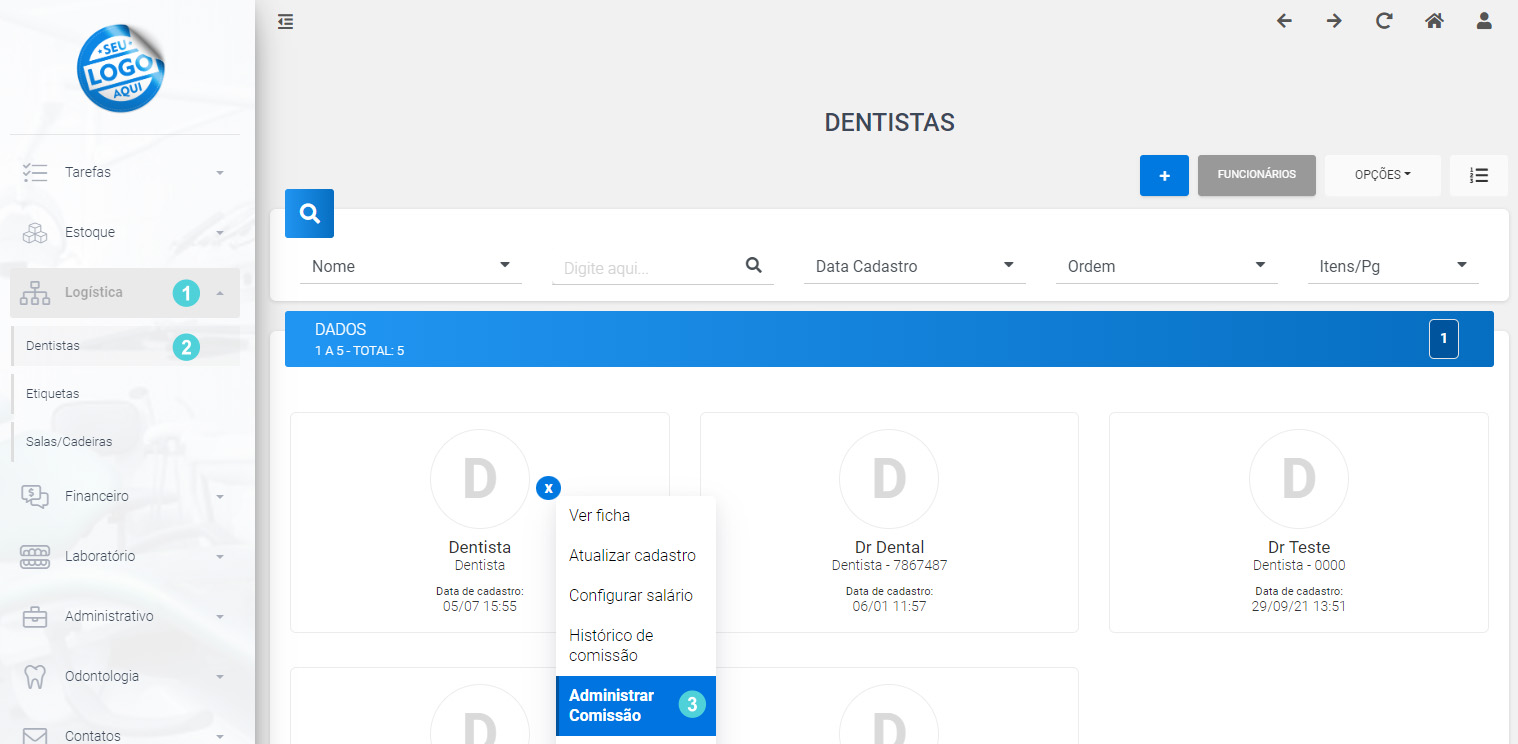Expand the Estoque menu
This screenshot has width=1518, height=744.
point(125,232)
